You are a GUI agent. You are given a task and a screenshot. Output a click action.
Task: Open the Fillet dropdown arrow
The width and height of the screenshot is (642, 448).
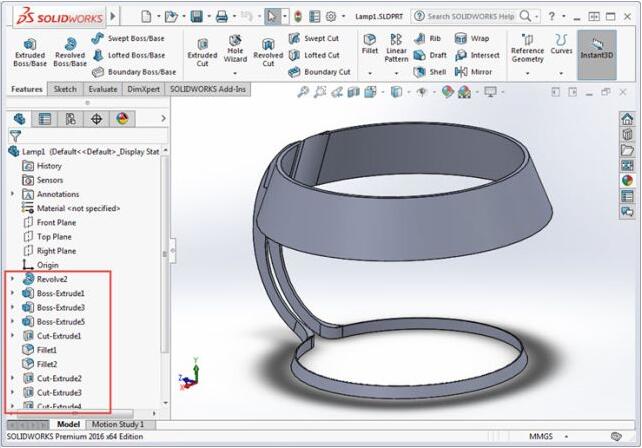(370, 73)
